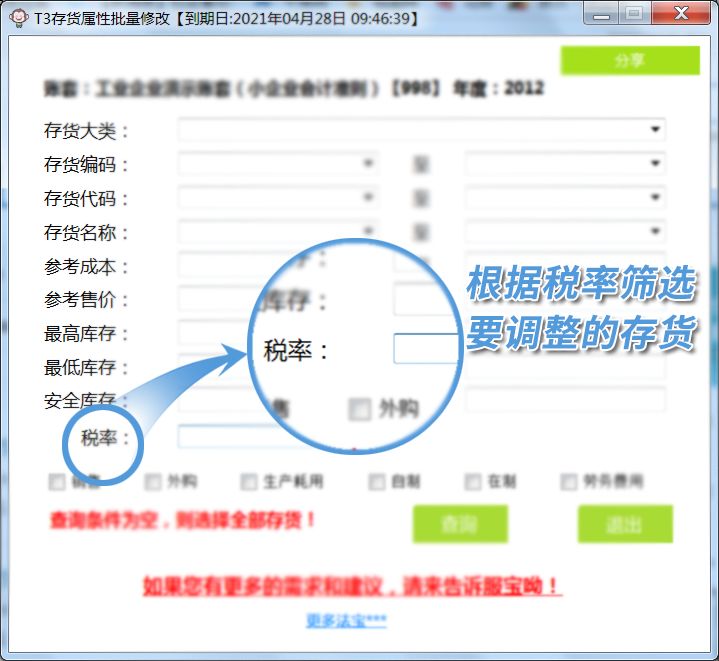
Task: Open the 存货名称 ending-value dropdown
Action: tap(656, 232)
